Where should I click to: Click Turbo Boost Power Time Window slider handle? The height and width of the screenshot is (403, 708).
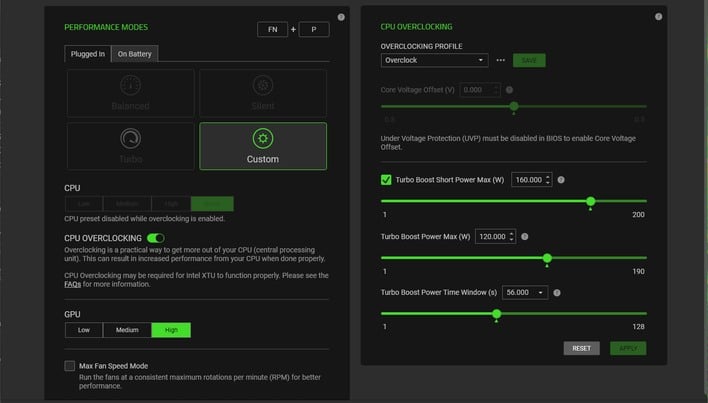[x=497, y=314]
